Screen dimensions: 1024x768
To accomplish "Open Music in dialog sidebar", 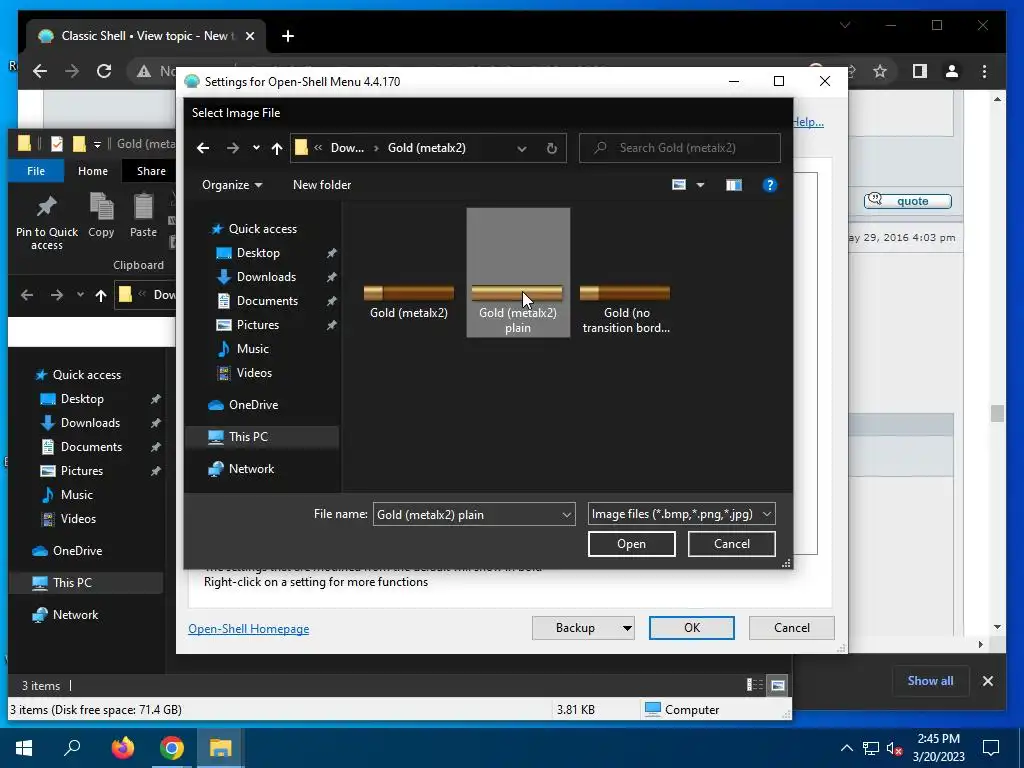I will point(252,349).
